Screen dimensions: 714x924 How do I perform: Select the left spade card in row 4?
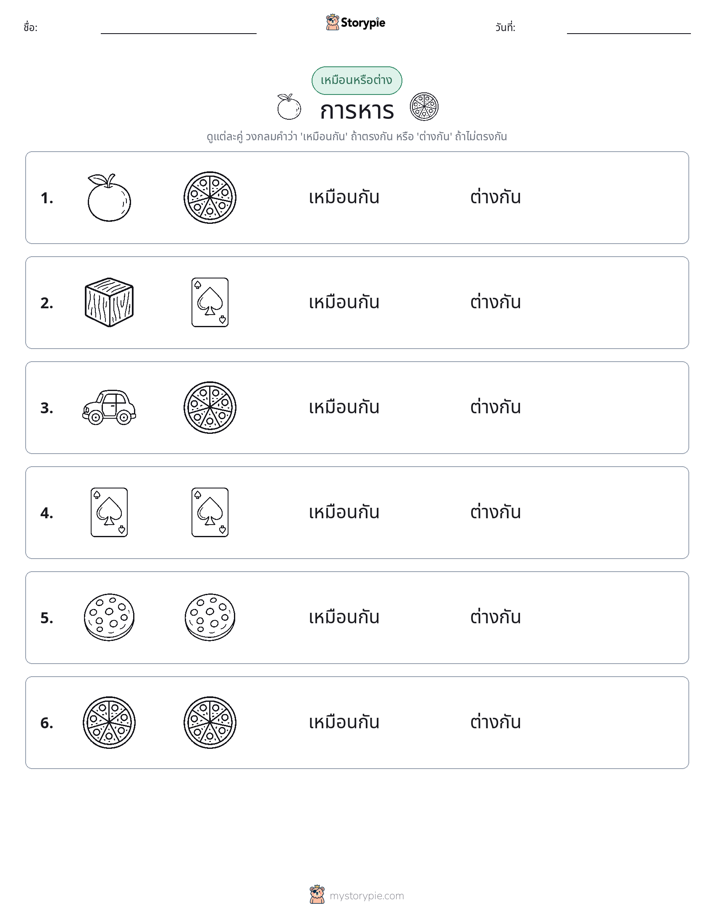(109, 512)
